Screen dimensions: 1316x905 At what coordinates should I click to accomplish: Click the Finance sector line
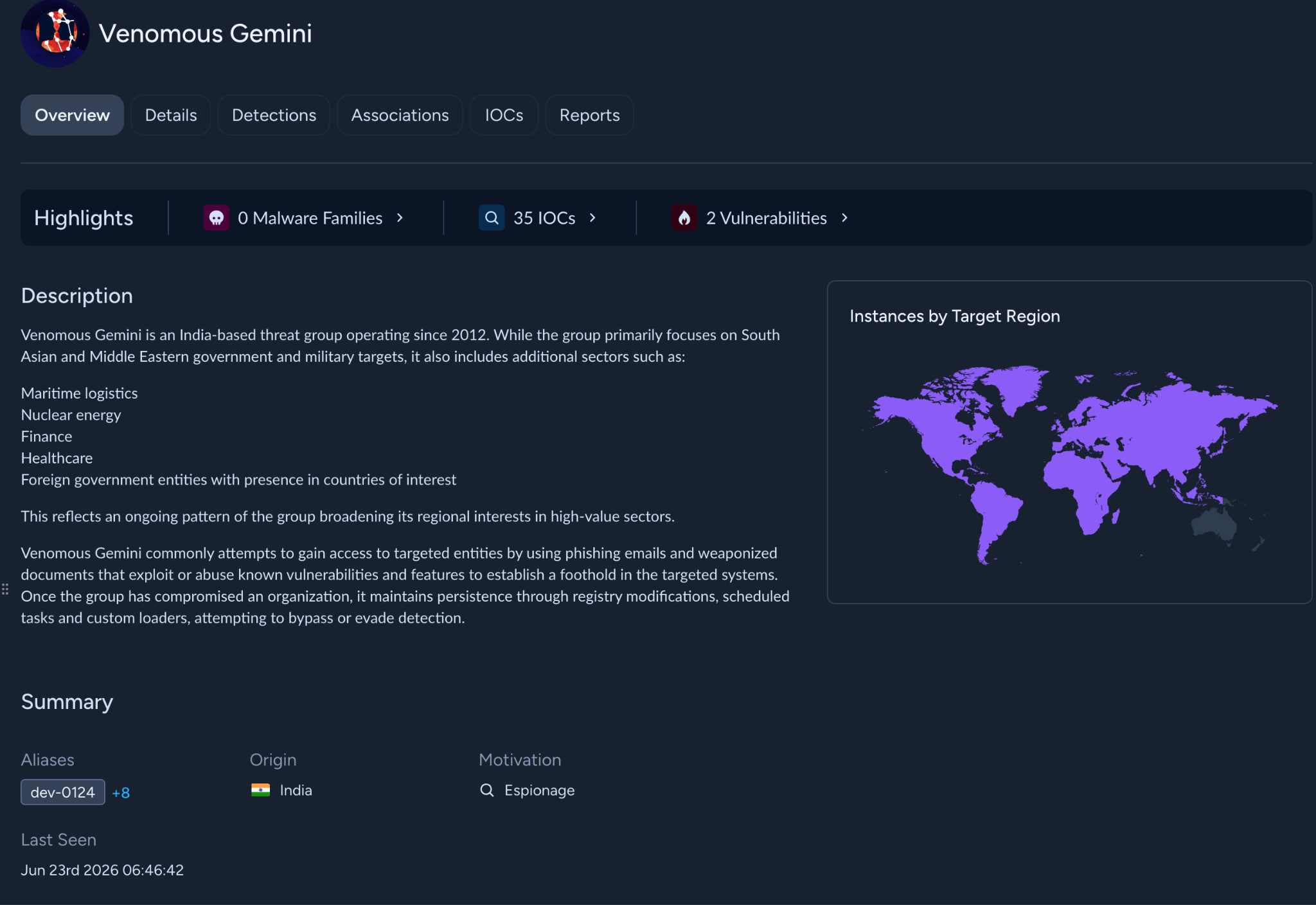click(x=47, y=436)
